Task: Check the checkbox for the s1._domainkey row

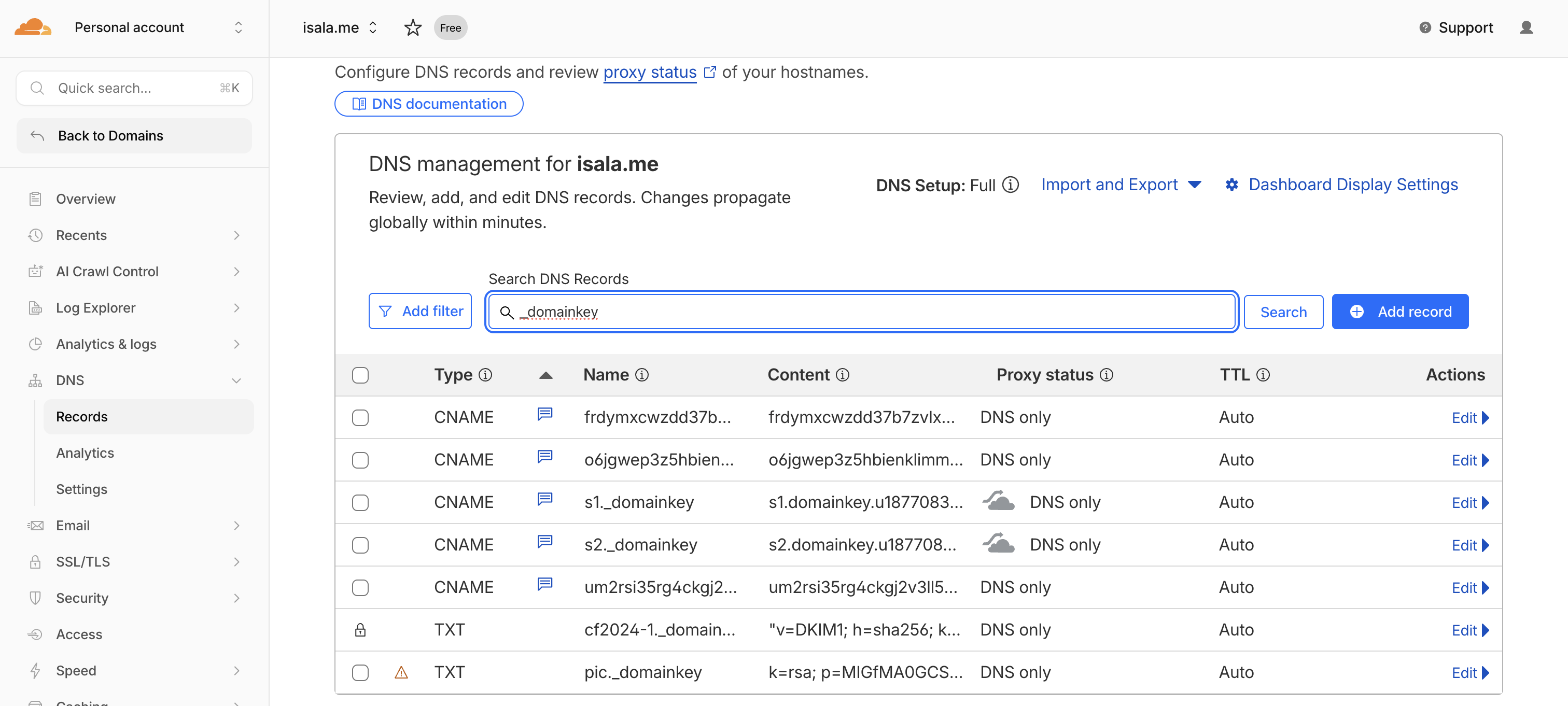Action: pyautogui.click(x=360, y=503)
